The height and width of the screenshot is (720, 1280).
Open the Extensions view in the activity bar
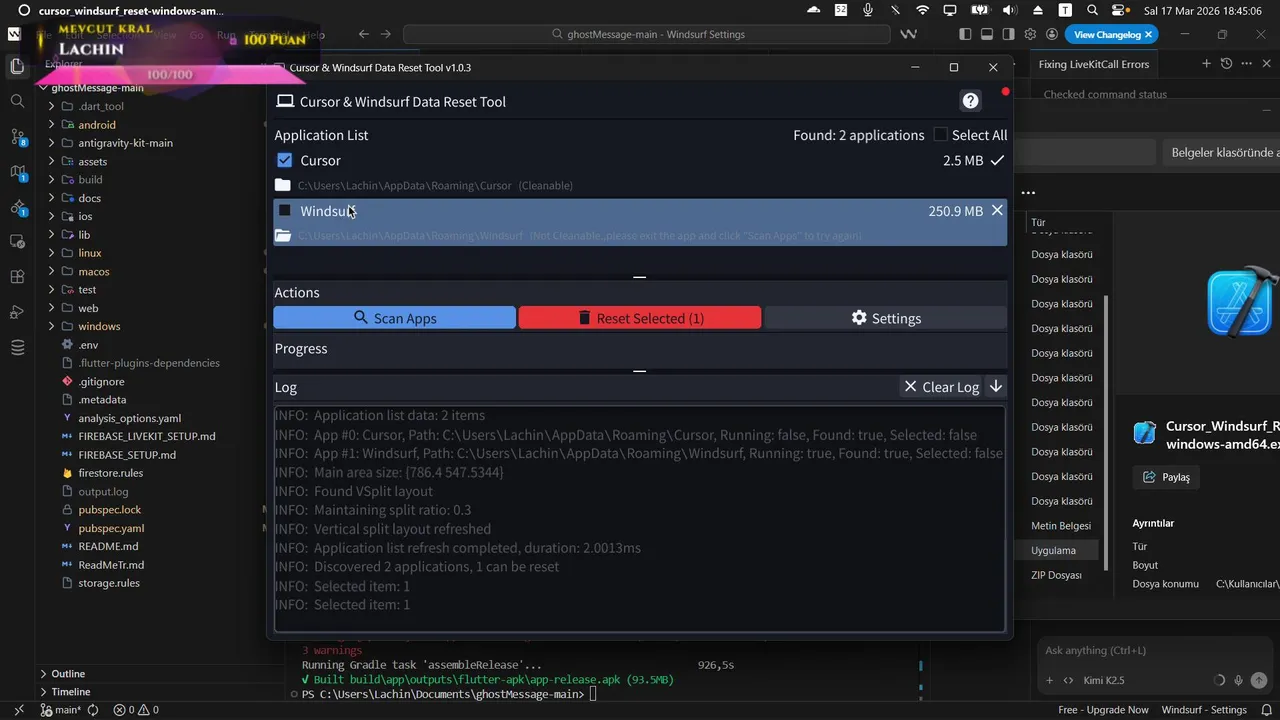click(17, 277)
